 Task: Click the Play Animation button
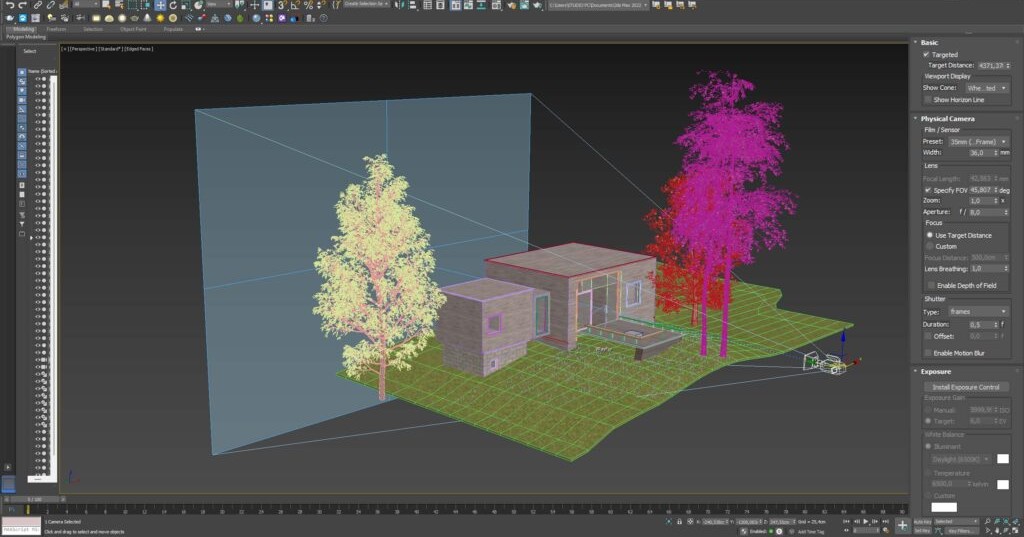(865, 521)
